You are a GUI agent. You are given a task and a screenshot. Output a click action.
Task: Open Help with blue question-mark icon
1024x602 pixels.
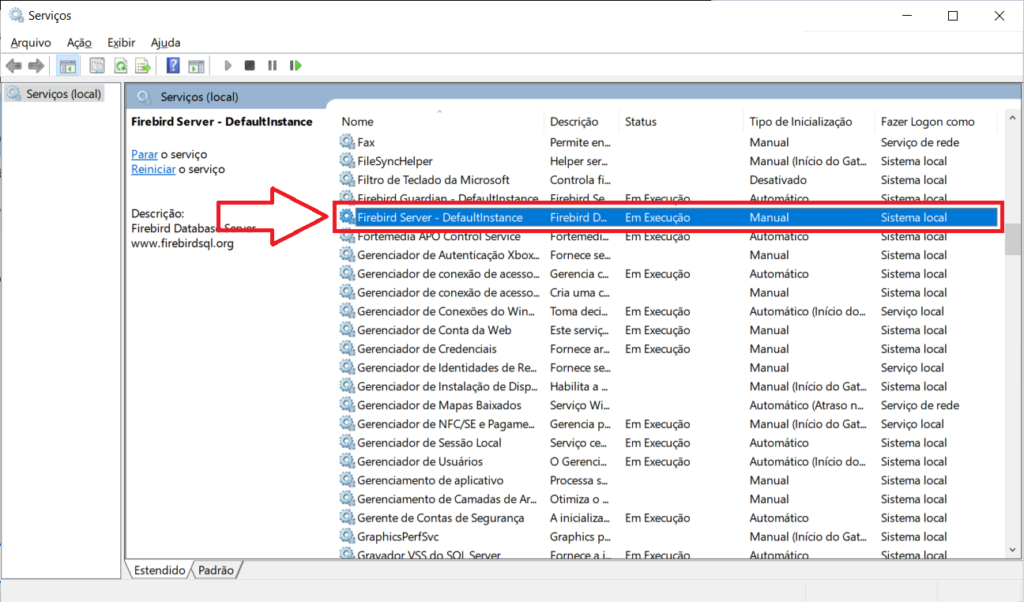[x=173, y=66]
